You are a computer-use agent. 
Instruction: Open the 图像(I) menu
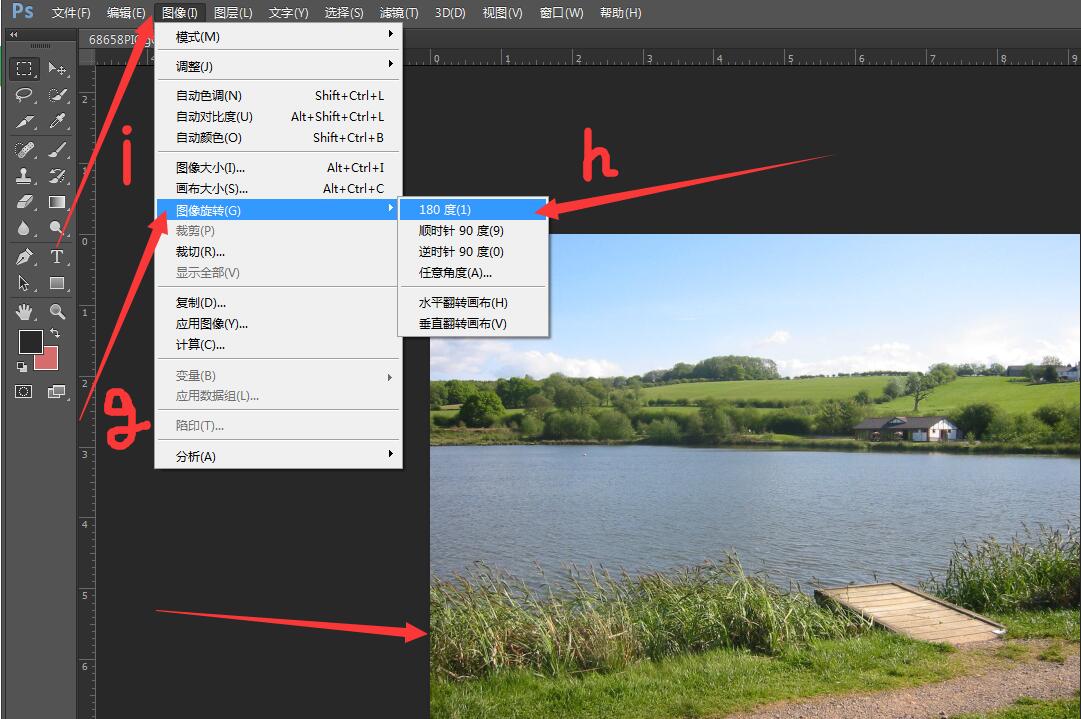[179, 12]
